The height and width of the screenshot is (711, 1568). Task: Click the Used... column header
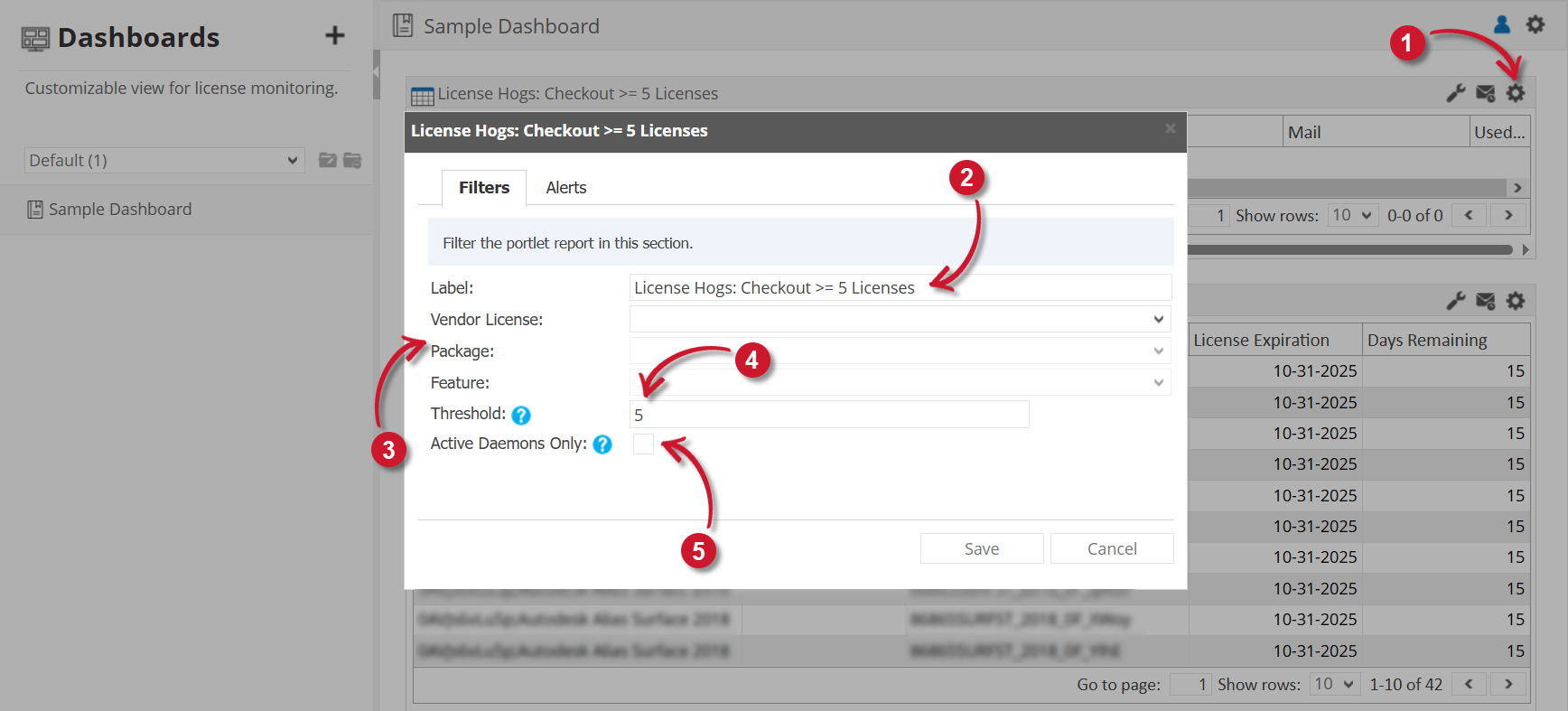point(1500,132)
